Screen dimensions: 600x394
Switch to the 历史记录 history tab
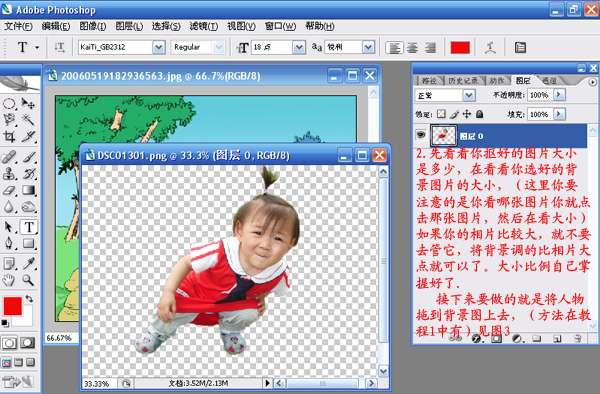click(463, 81)
